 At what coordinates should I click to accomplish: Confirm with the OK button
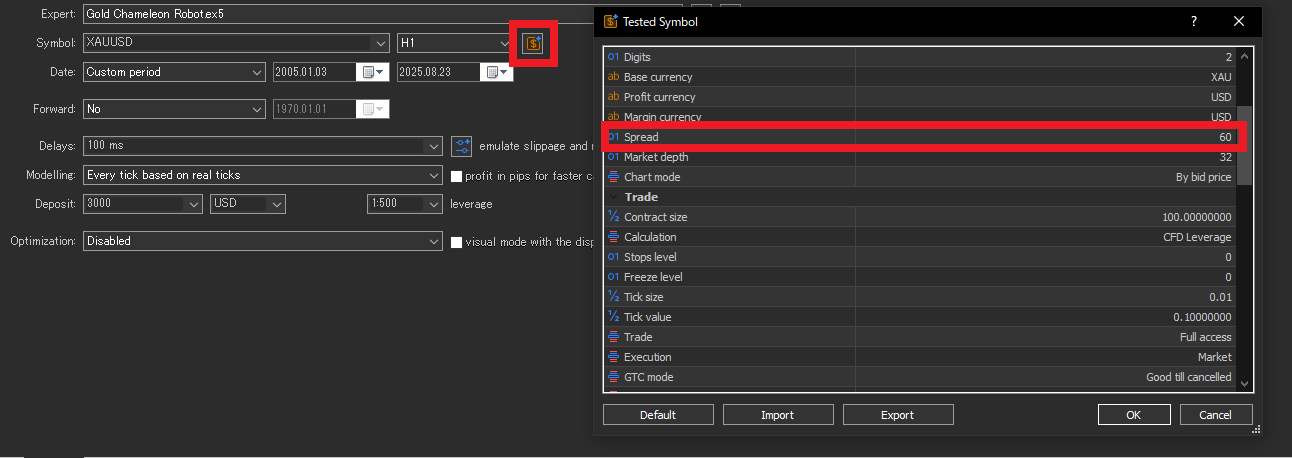[x=1133, y=415]
